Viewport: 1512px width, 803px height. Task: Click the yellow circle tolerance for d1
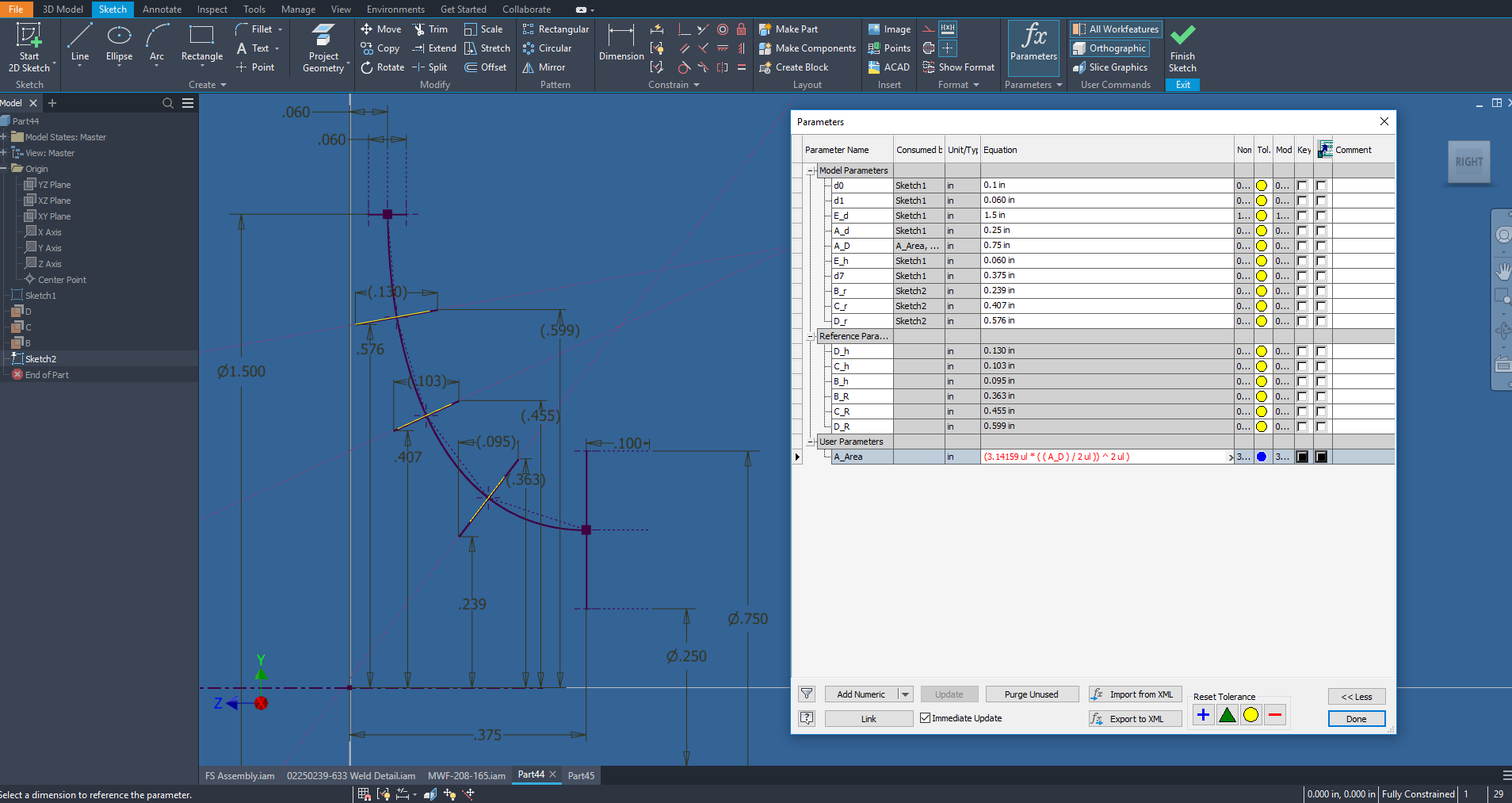point(1262,201)
